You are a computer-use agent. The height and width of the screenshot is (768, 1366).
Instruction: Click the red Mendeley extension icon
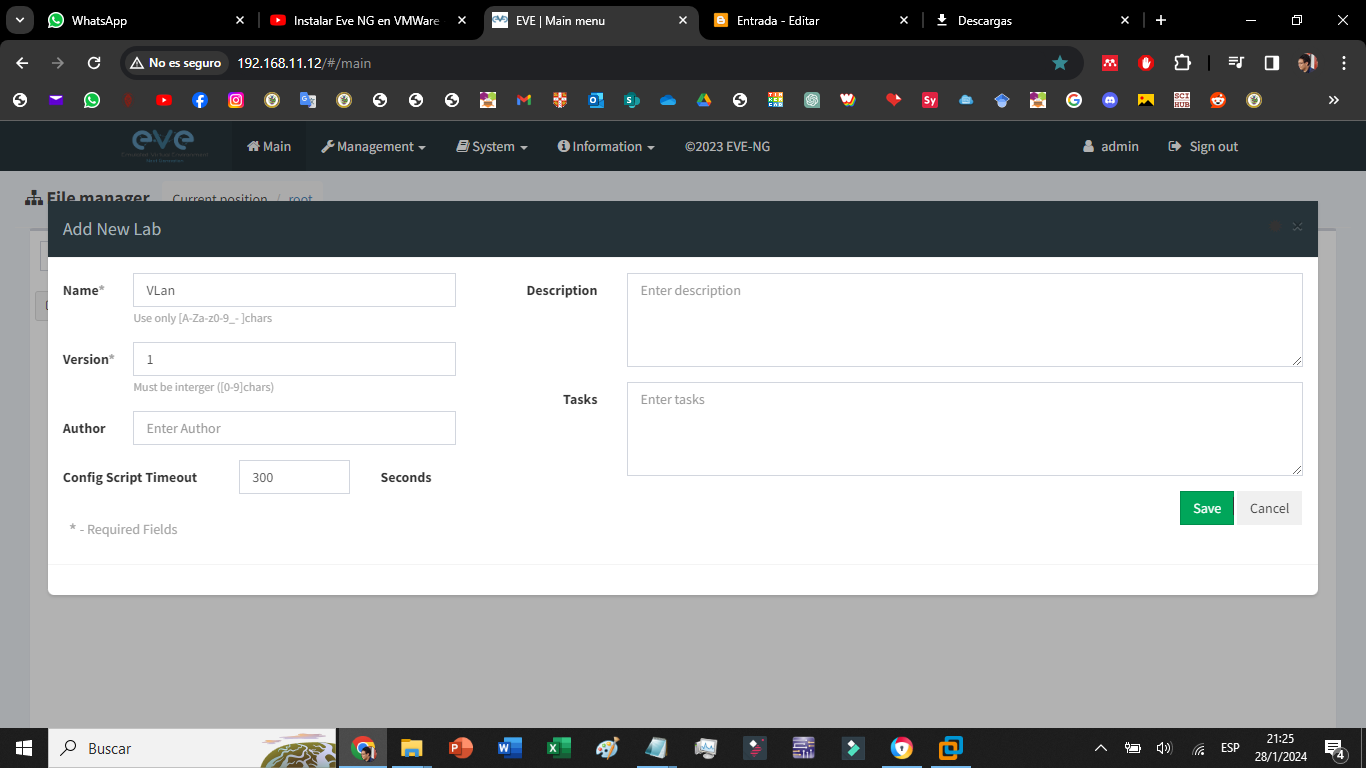click(1110, 63)
